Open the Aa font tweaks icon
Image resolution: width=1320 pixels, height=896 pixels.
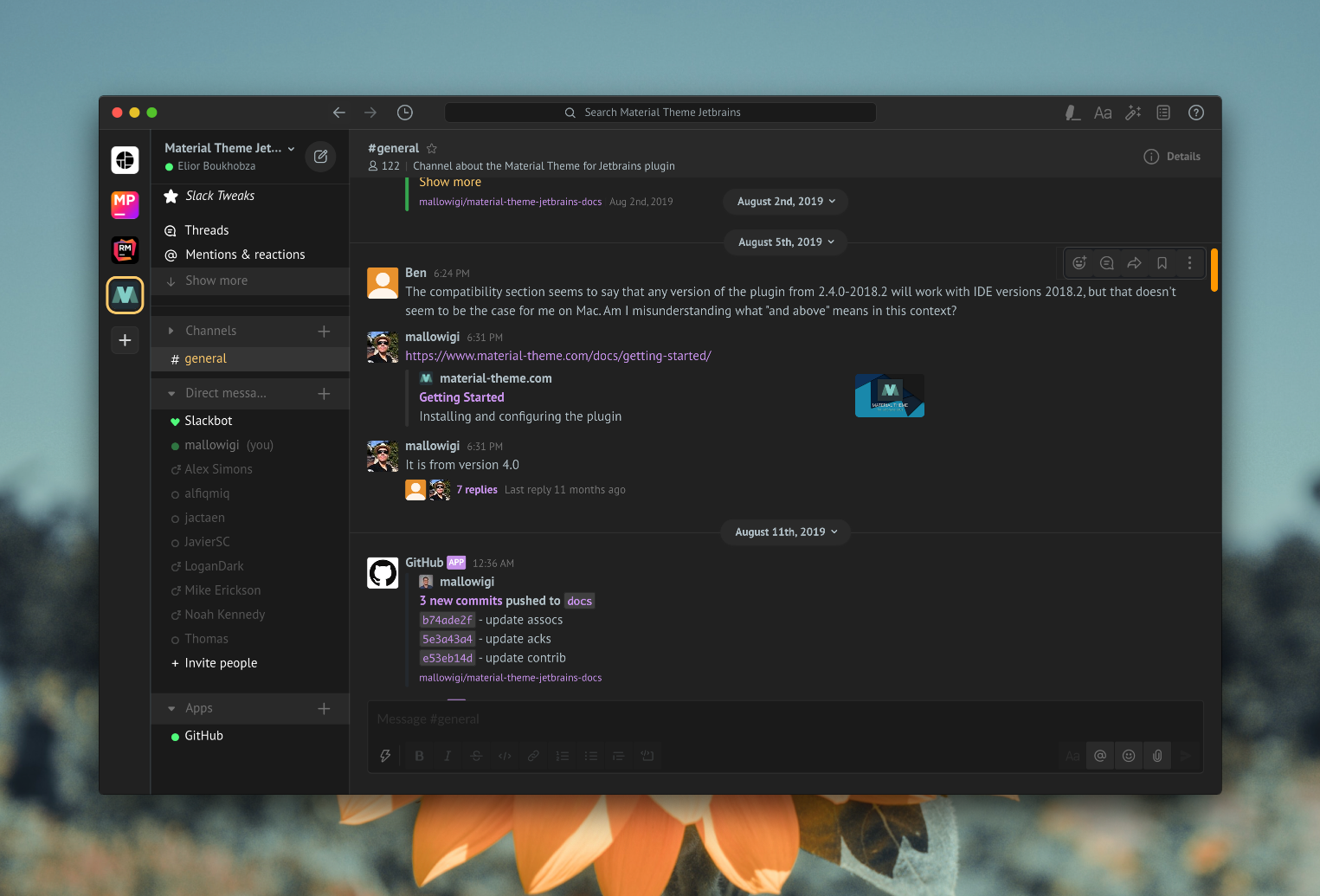[1103, 113]
